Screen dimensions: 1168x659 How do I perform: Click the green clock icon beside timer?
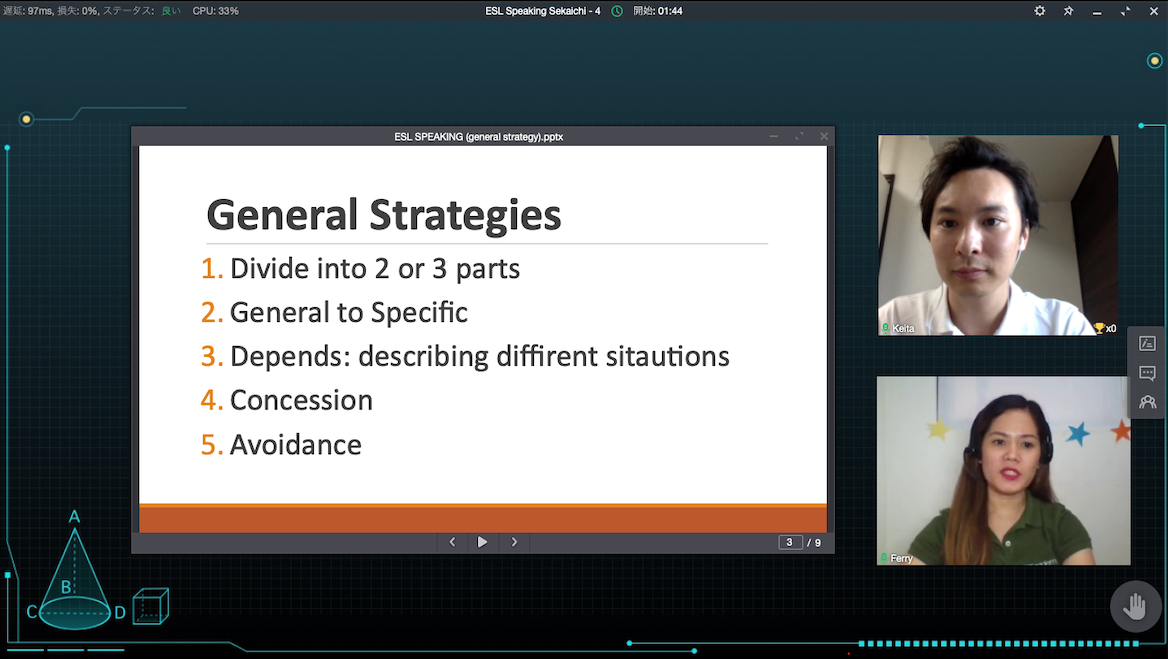(617, 11)
